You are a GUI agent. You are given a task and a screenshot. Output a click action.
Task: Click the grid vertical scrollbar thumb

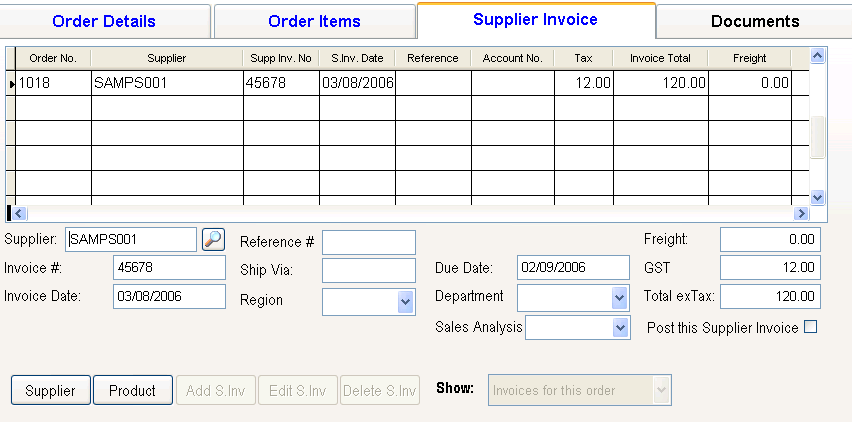pos(817,136)
